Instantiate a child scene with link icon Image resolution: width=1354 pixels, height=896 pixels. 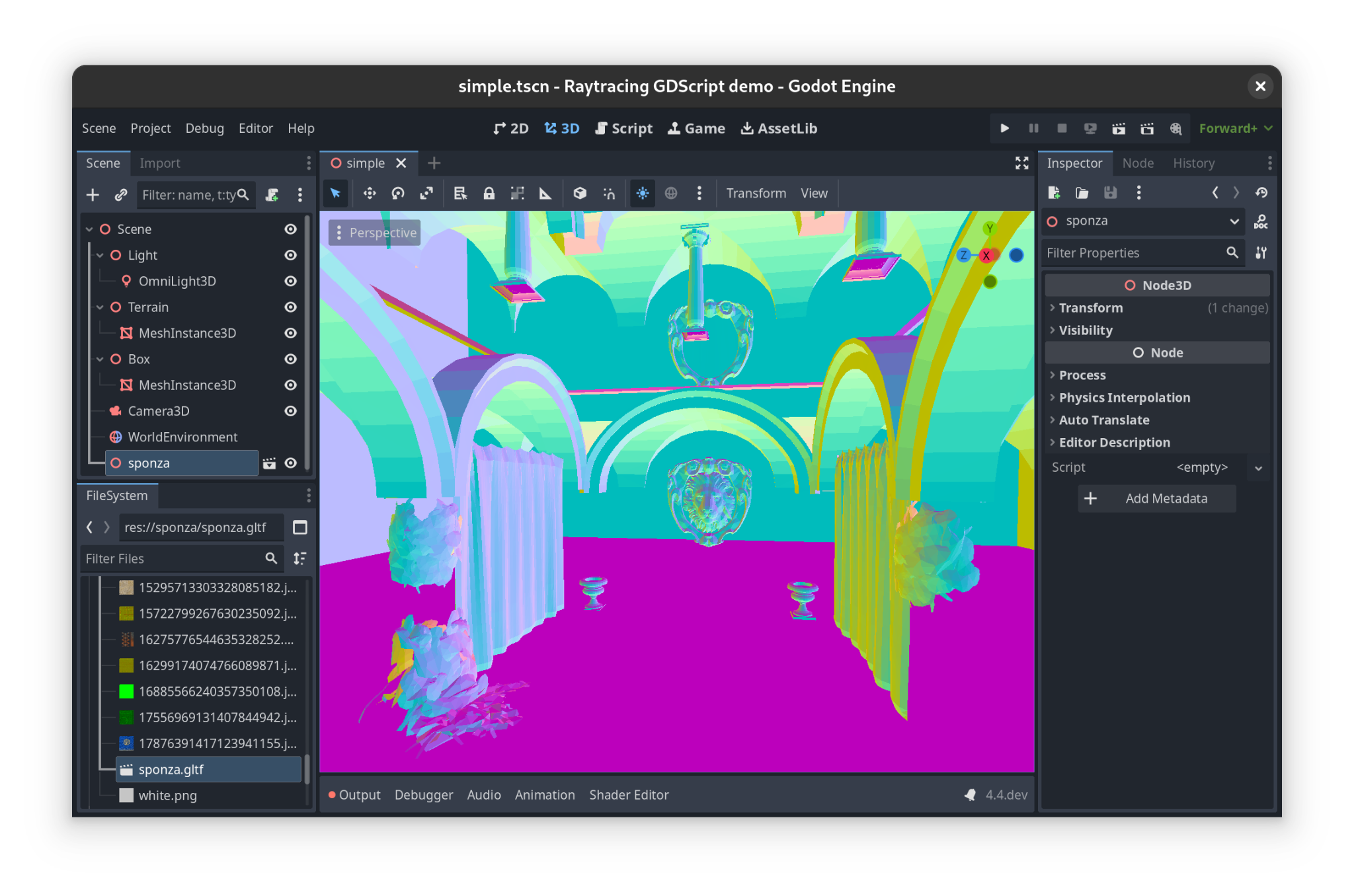click(x=120, y=195)
